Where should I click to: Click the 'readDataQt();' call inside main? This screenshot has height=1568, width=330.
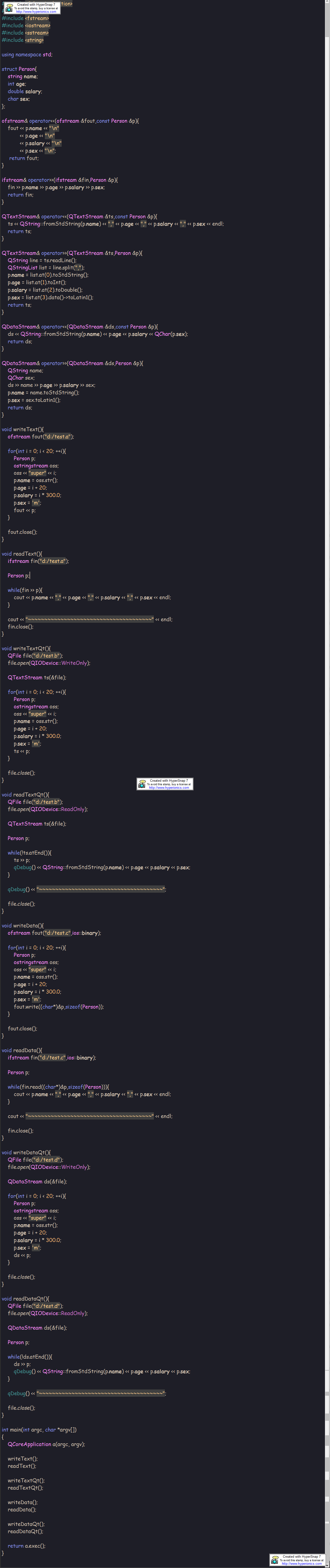click(26, 1531)
